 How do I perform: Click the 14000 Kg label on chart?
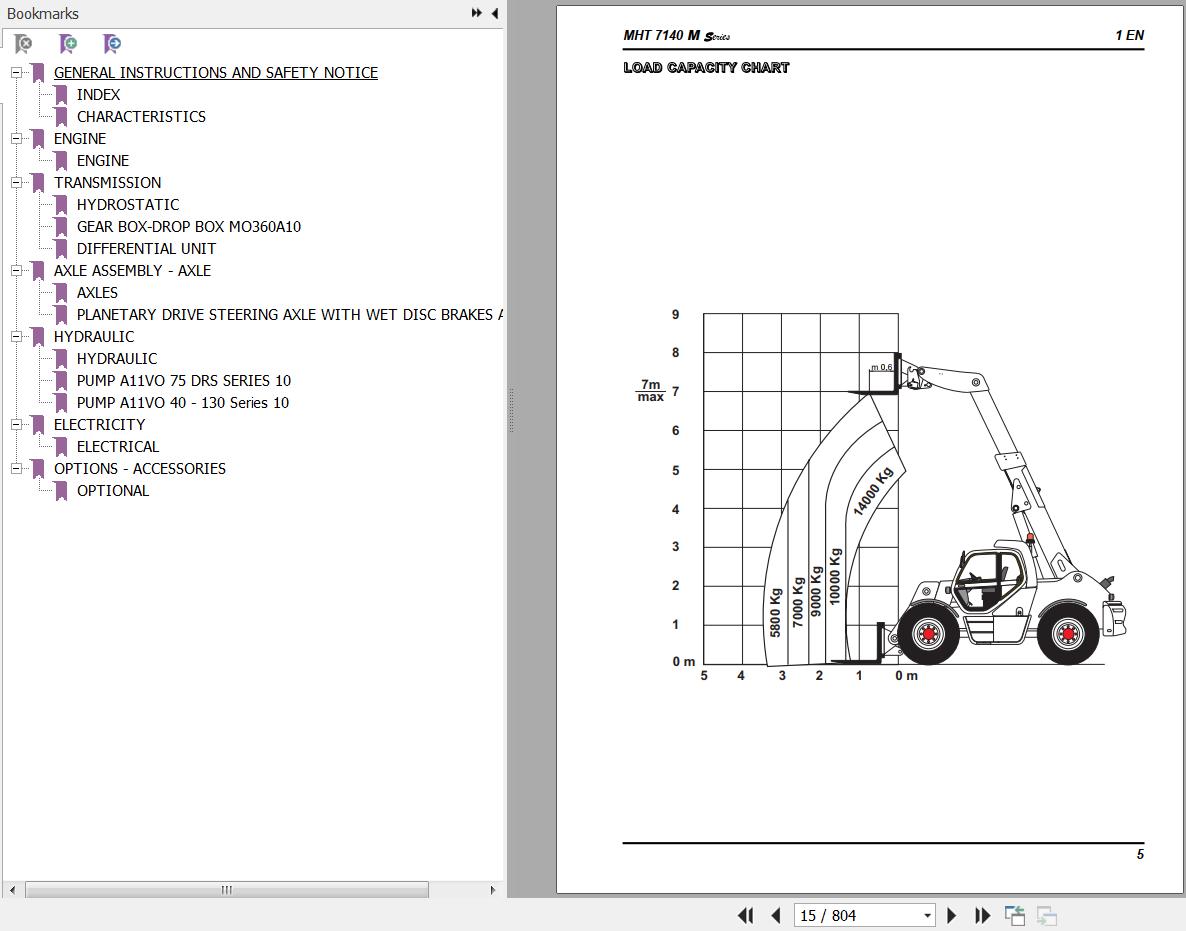(873, 492)
